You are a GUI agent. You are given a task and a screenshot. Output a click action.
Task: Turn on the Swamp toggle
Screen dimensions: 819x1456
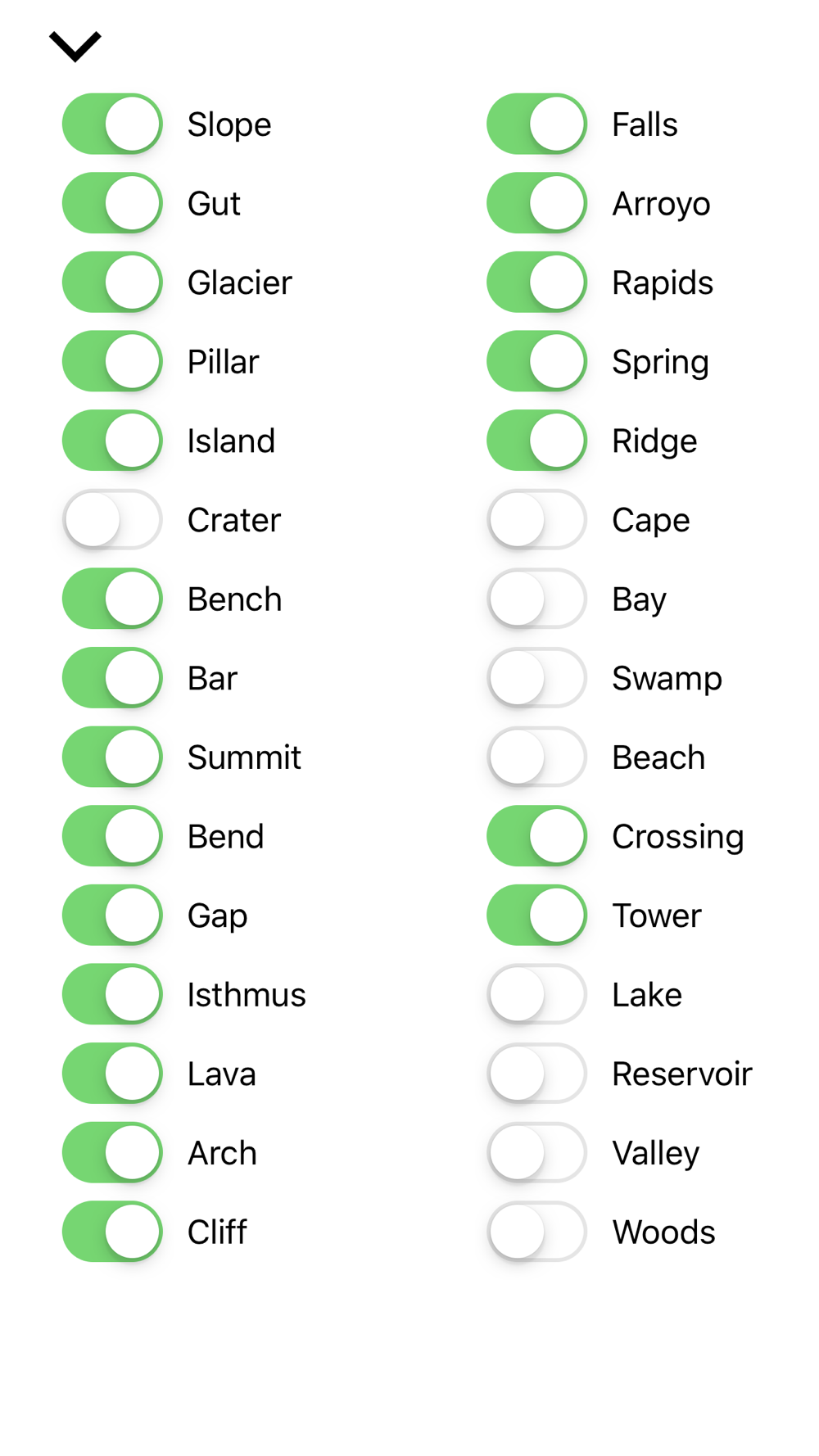tap(536, 677)
